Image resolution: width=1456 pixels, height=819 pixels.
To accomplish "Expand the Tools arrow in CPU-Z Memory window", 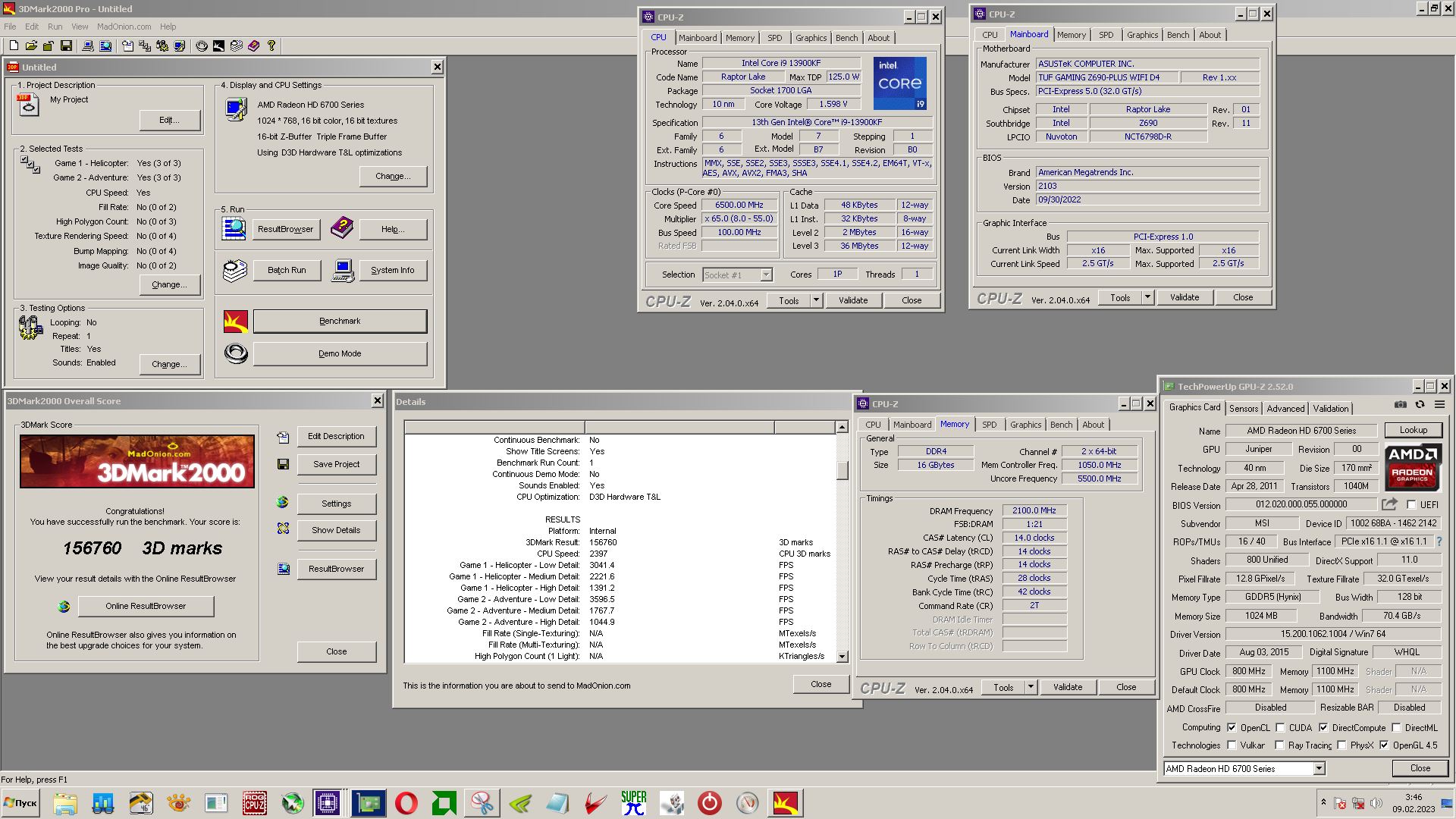I will 1031,687.
